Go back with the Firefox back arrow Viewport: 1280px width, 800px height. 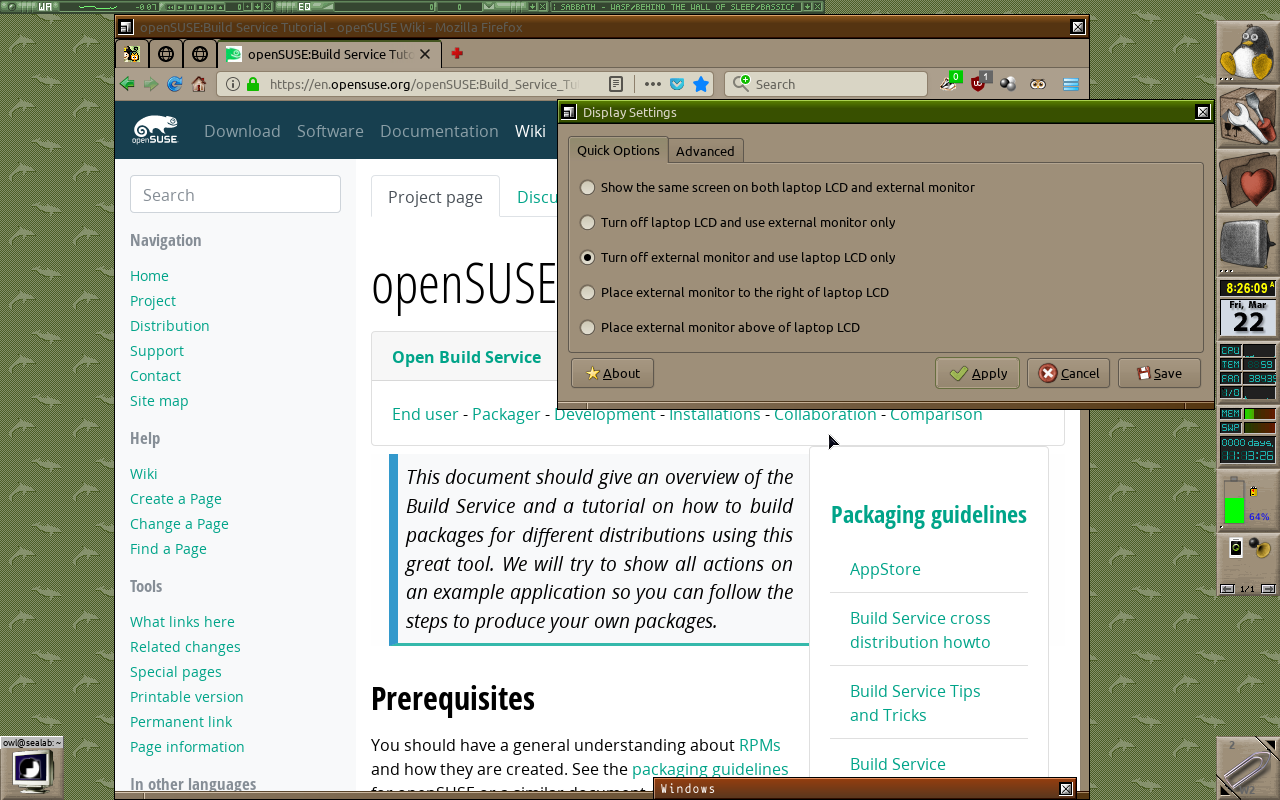127,84
